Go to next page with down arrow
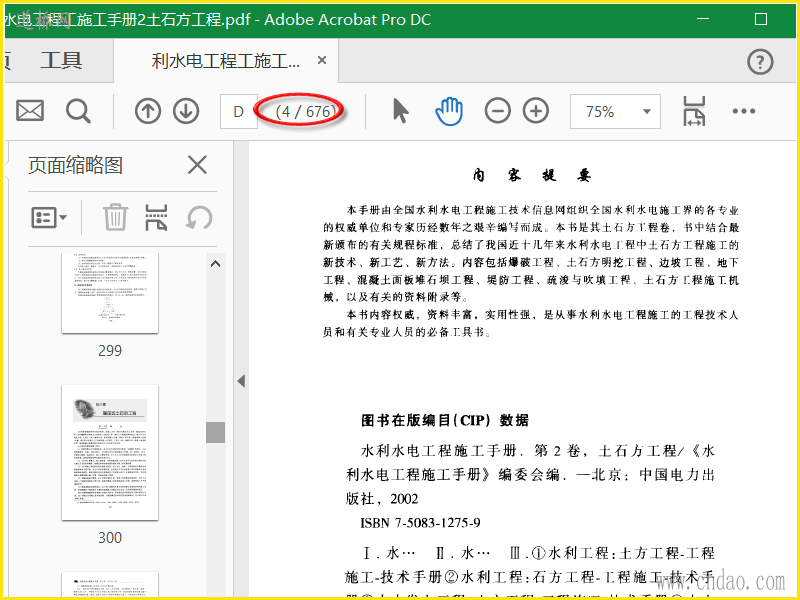Viewport: 800px width, 600px height. point(186,111)
